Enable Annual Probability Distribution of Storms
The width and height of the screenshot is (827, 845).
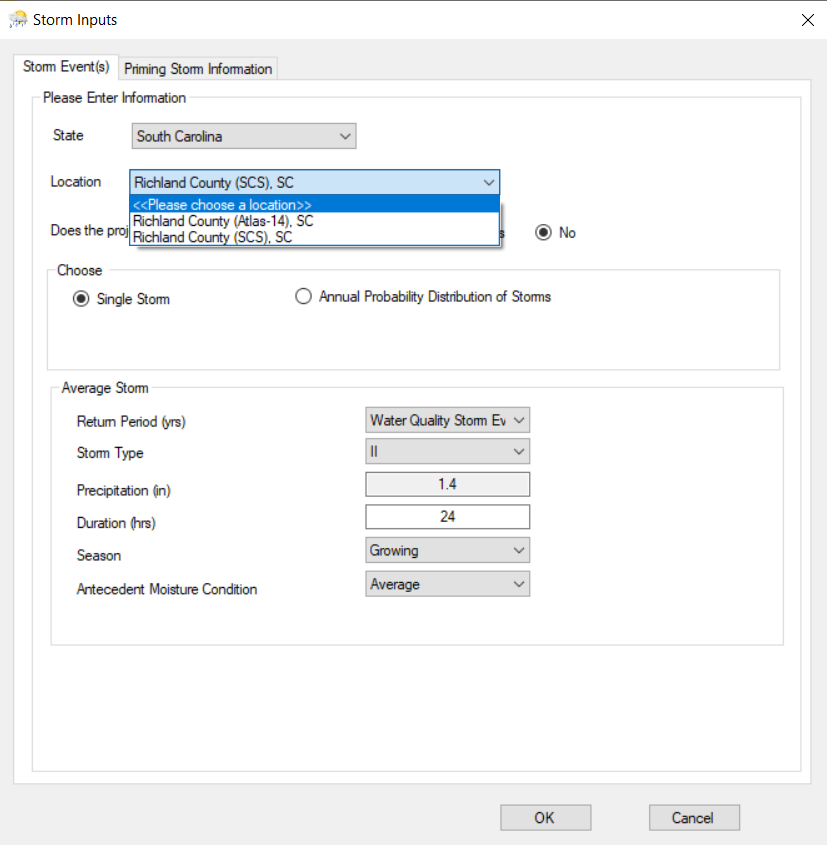click(304, 297)
